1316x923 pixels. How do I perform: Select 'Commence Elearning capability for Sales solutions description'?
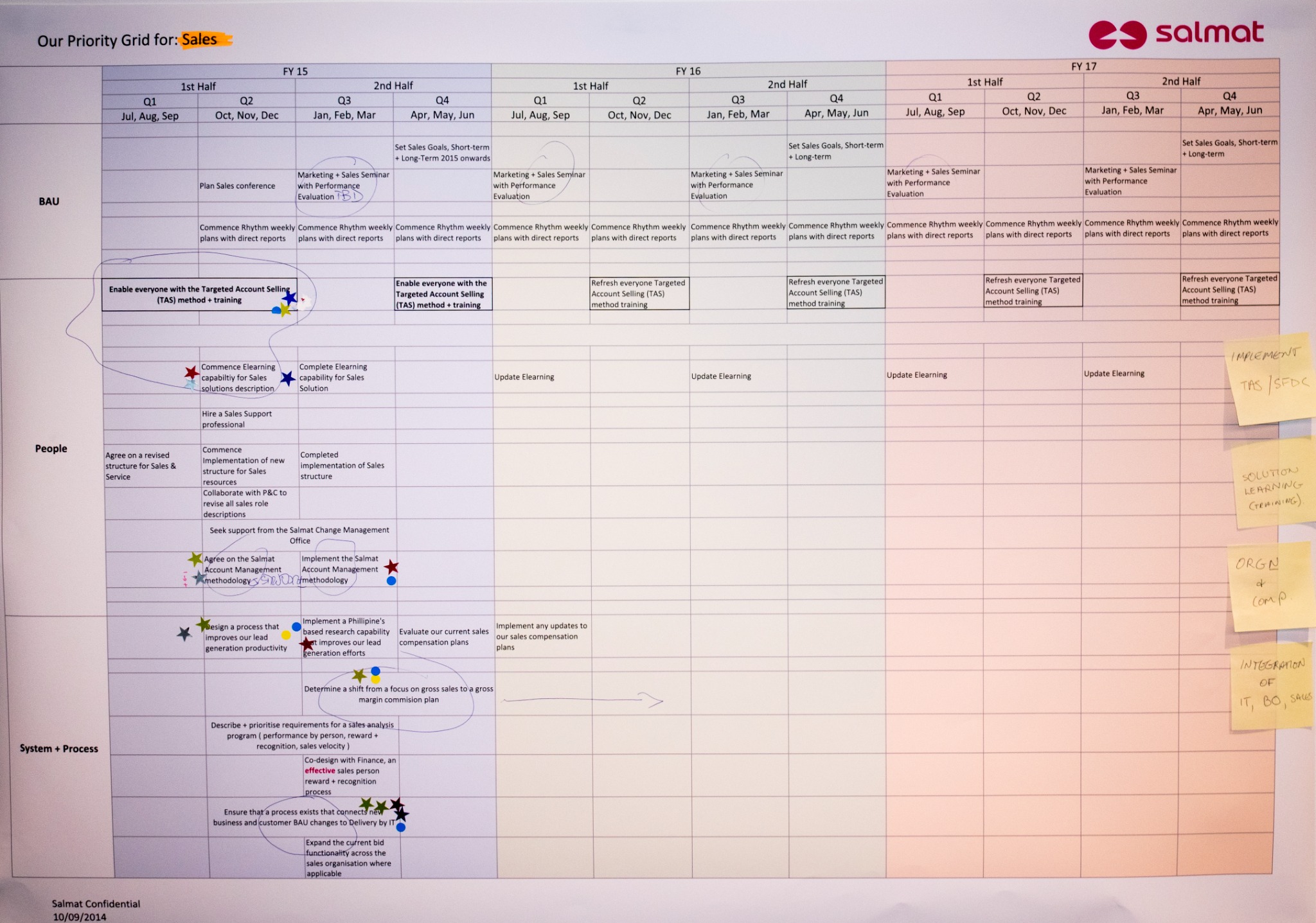(238, 378)
